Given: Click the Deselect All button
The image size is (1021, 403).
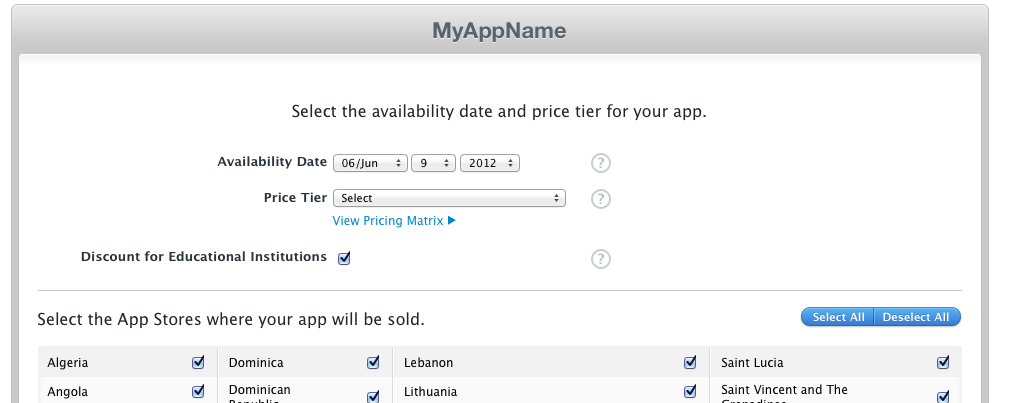Looking at the screenshot, I should tap(917, 317).
